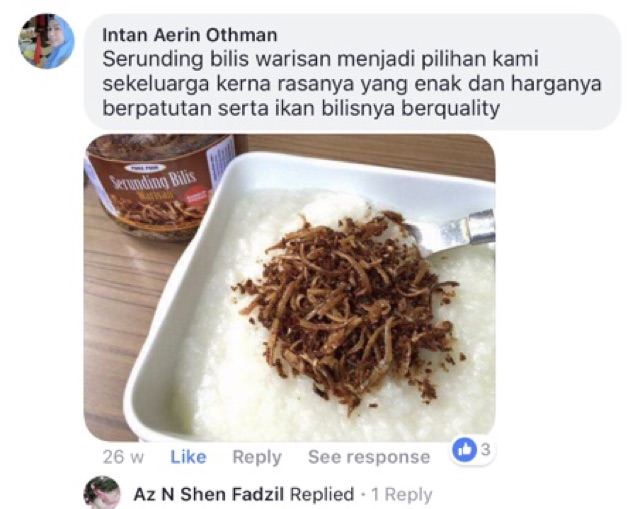
Task: Open the See response link
Action: 369,457
